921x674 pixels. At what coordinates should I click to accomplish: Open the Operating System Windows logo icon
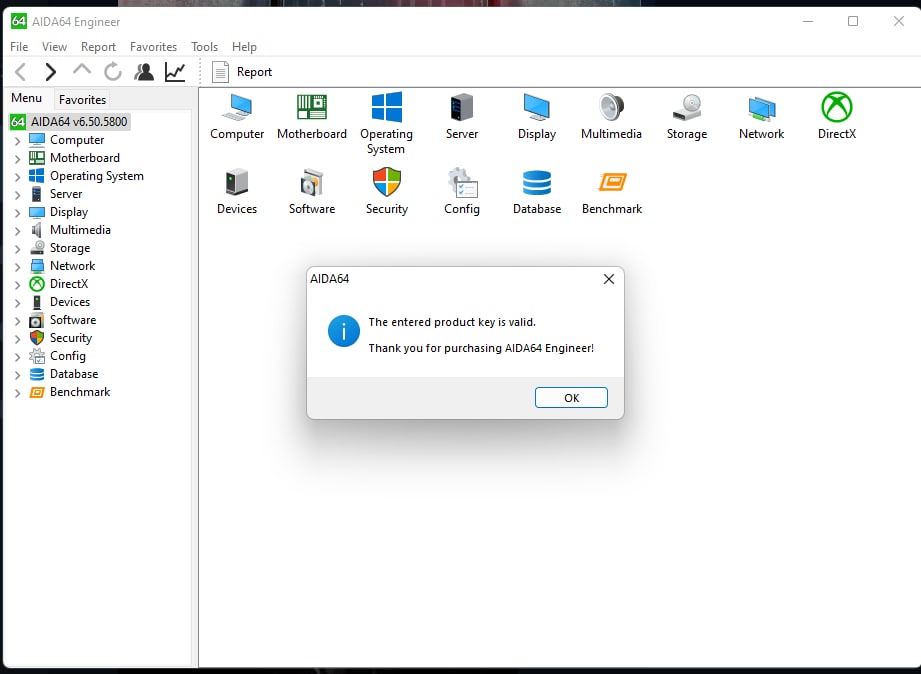point(386,107)
